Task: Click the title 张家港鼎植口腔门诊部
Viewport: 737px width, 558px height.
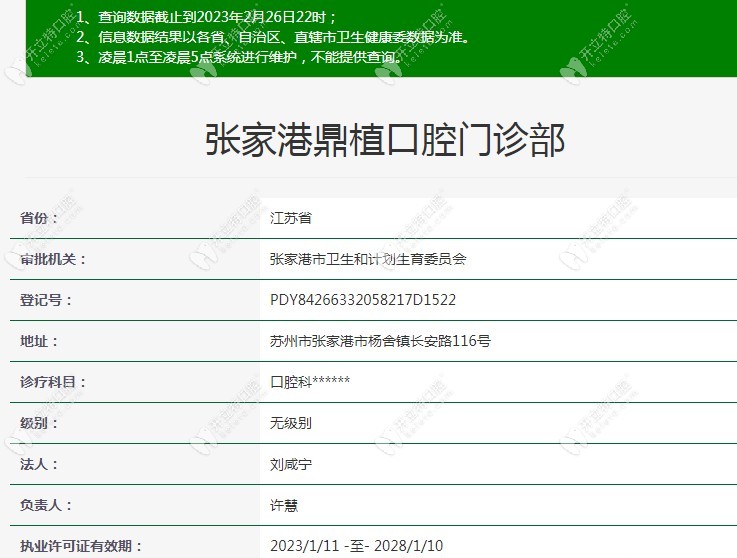Action: coord(384,140)
